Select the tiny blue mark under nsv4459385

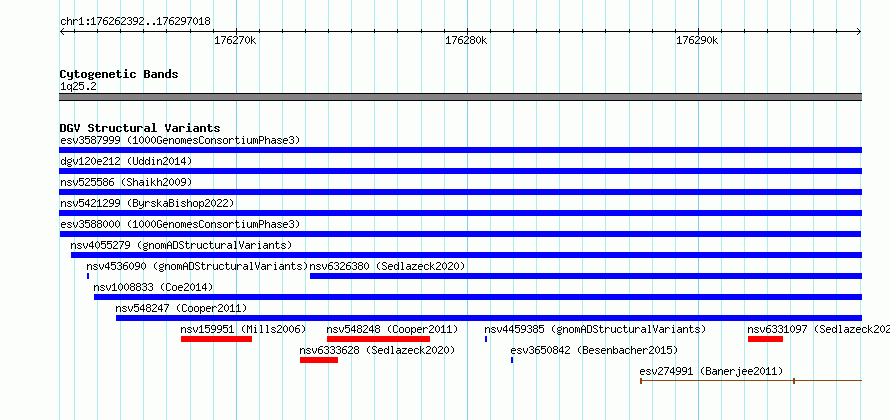tap(486, 339)
